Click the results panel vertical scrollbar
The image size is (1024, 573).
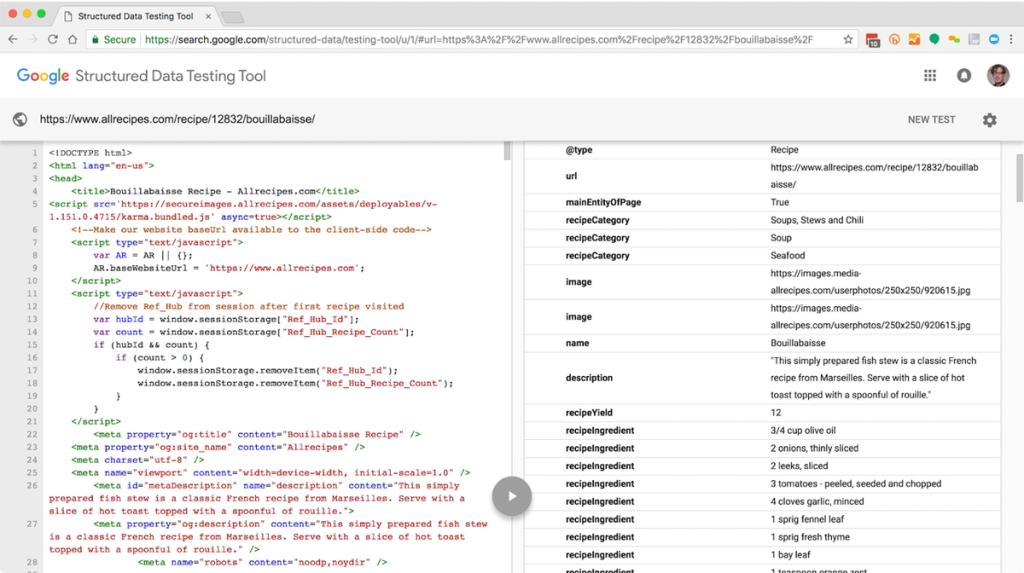point(1020,178)
